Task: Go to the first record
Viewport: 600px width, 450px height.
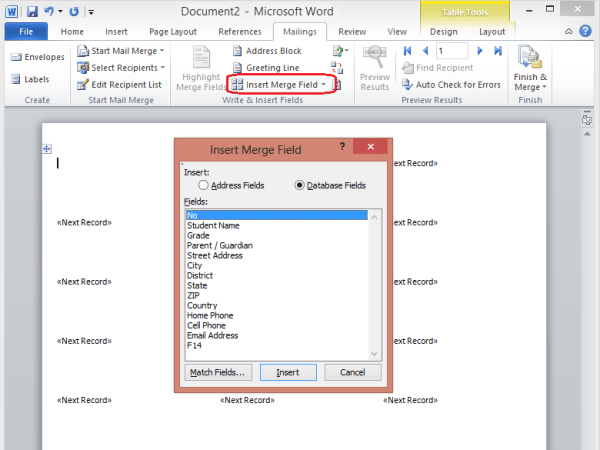Action: point(408,51)
